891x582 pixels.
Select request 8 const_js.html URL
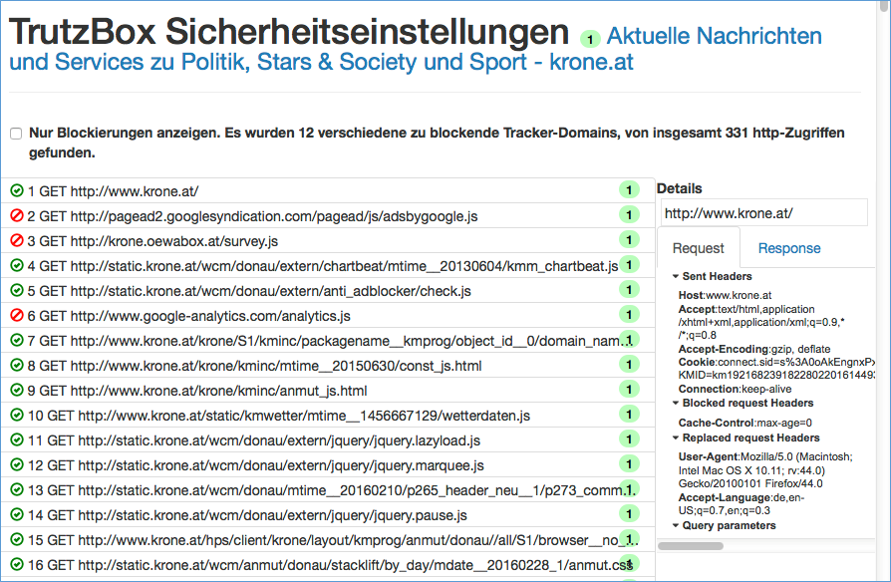coord(255,366)
